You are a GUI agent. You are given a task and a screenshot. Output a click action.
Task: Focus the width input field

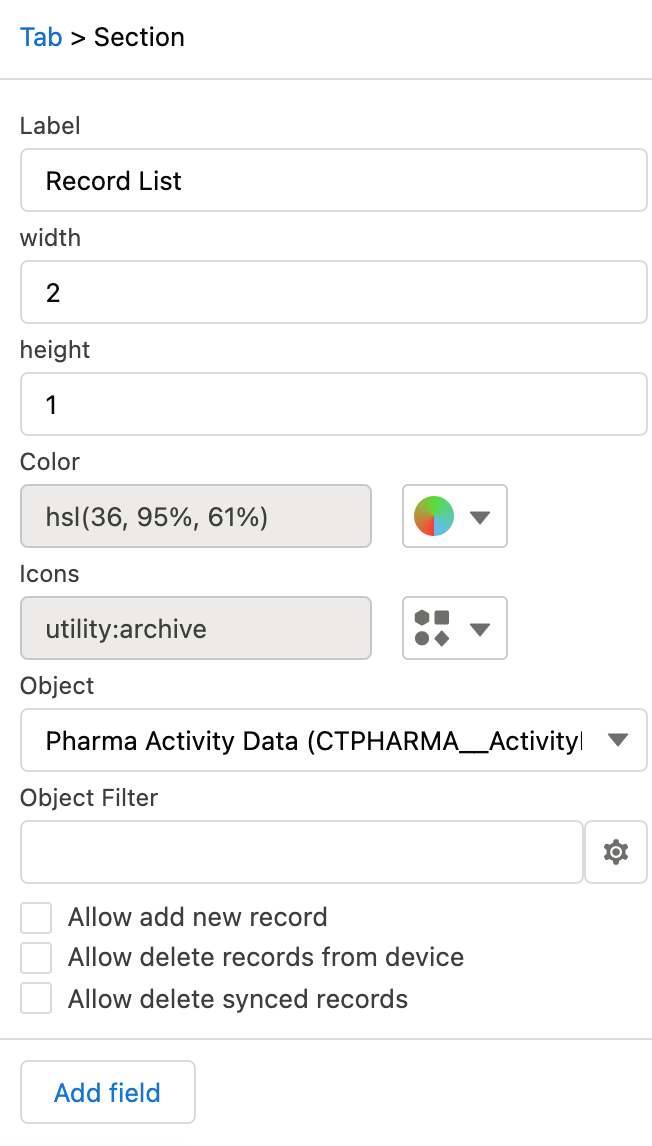tap(333, 293)
